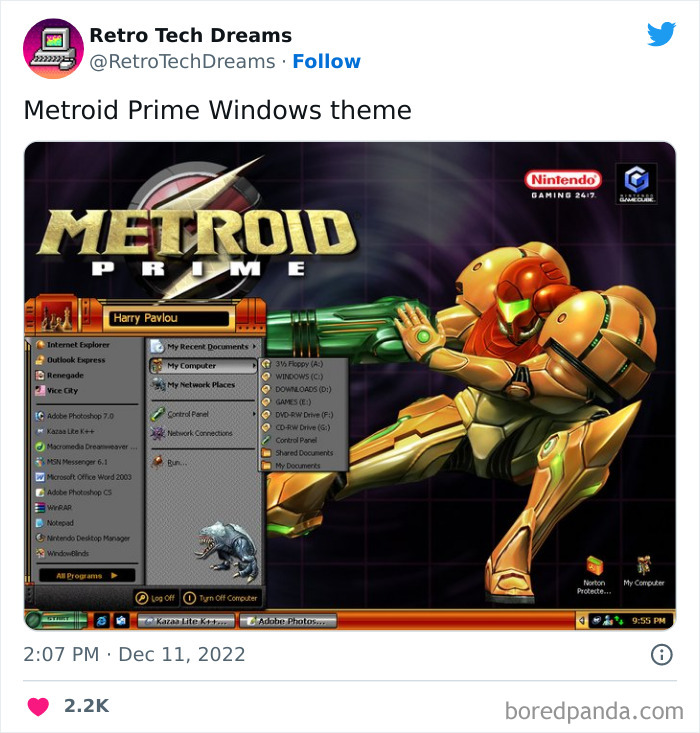Viewport: 700px width, 733px height.
Task: Expand the Control Panel submenu arrow
Action: coord(254,414)
